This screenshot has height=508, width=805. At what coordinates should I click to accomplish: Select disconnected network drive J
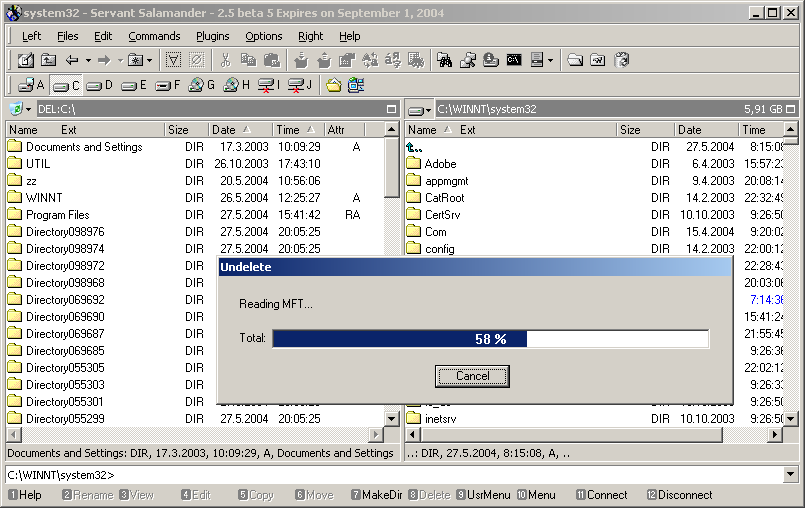[300, 85]
